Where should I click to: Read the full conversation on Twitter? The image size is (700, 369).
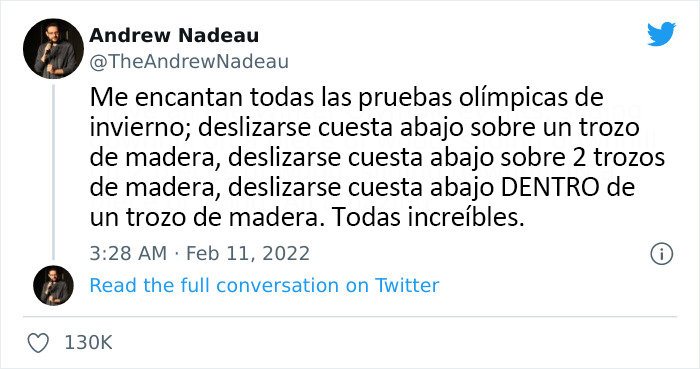tap(264, 286)
